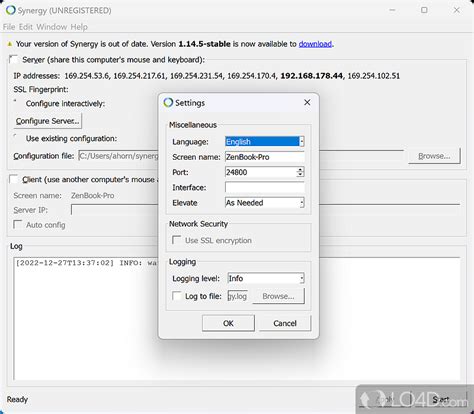Viewport: 474px width, 414px height.
Task: Open the Elevate dropdown
Action: pos(265,203)
